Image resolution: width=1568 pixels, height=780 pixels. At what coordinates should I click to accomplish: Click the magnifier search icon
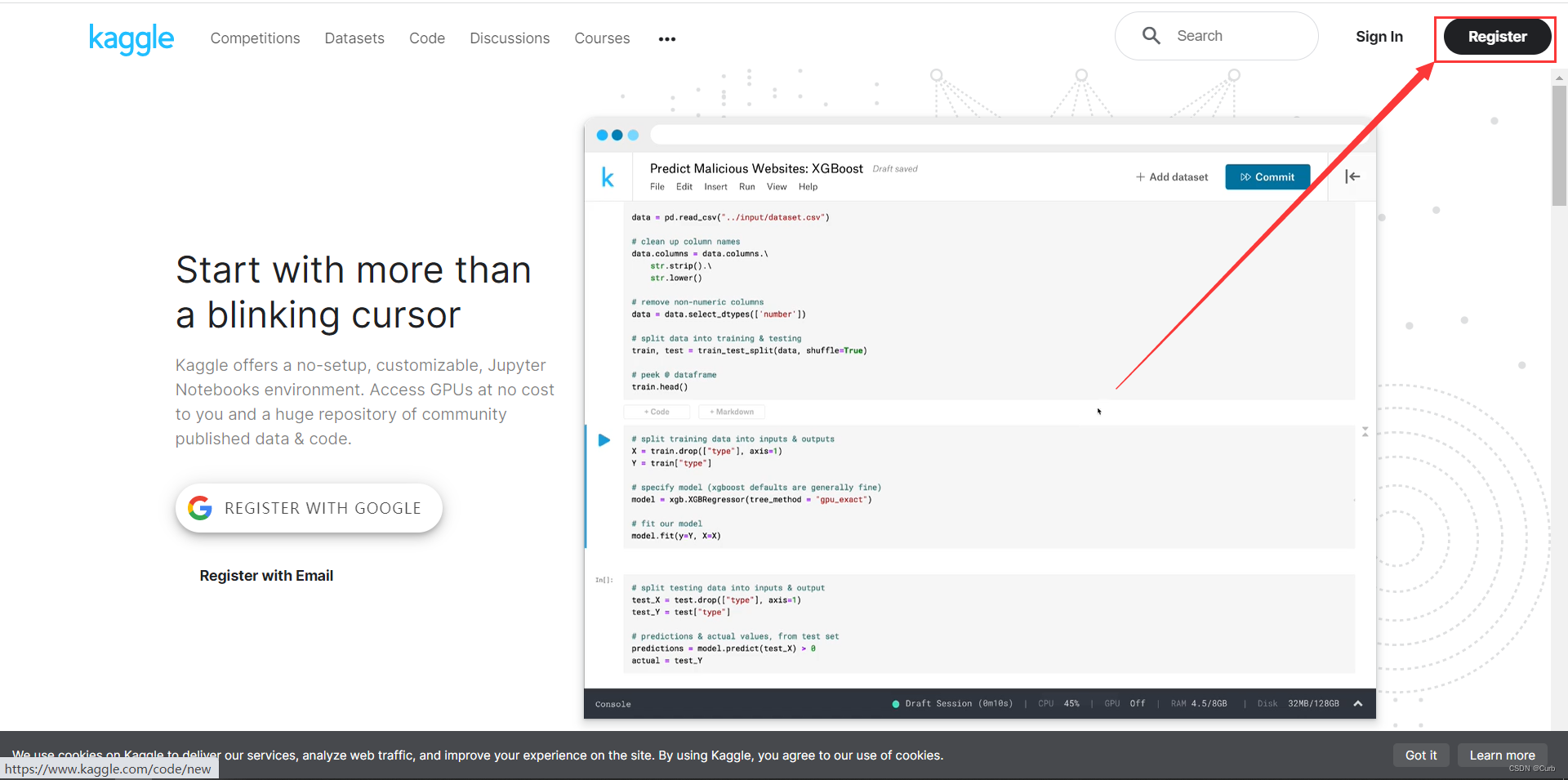(x=1151, y=35)
